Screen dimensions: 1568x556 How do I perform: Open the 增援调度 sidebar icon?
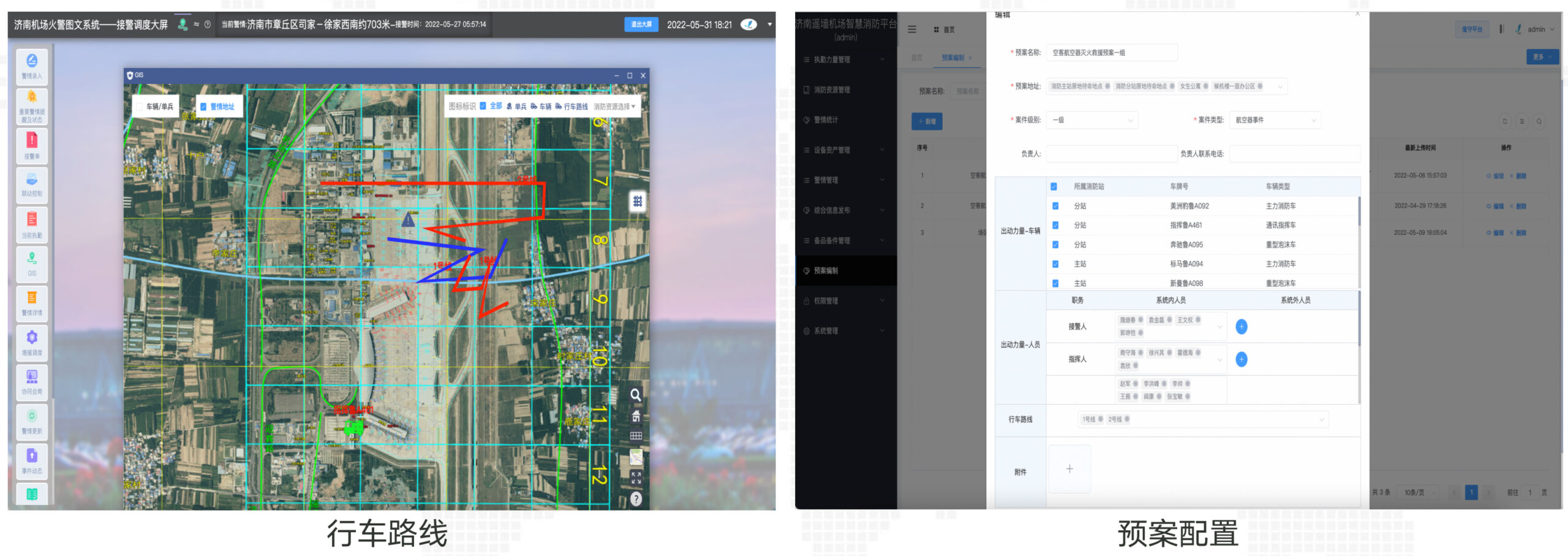pos(32,342)
